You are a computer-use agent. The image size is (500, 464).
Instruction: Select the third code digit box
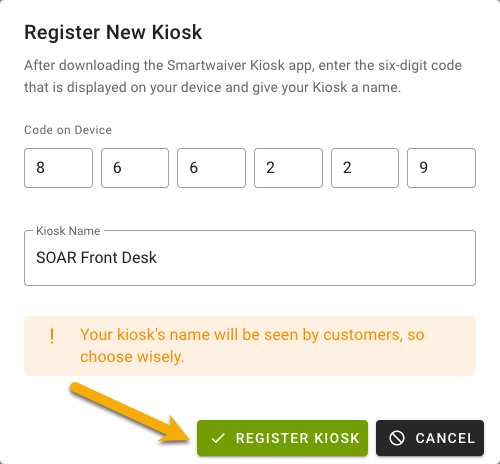(x=211, y=168)
